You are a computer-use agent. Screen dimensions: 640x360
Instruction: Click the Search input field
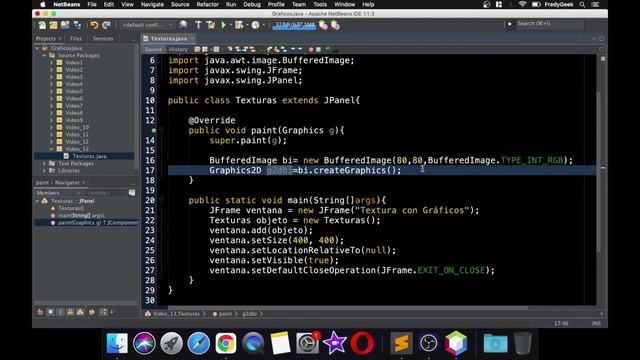549,24
